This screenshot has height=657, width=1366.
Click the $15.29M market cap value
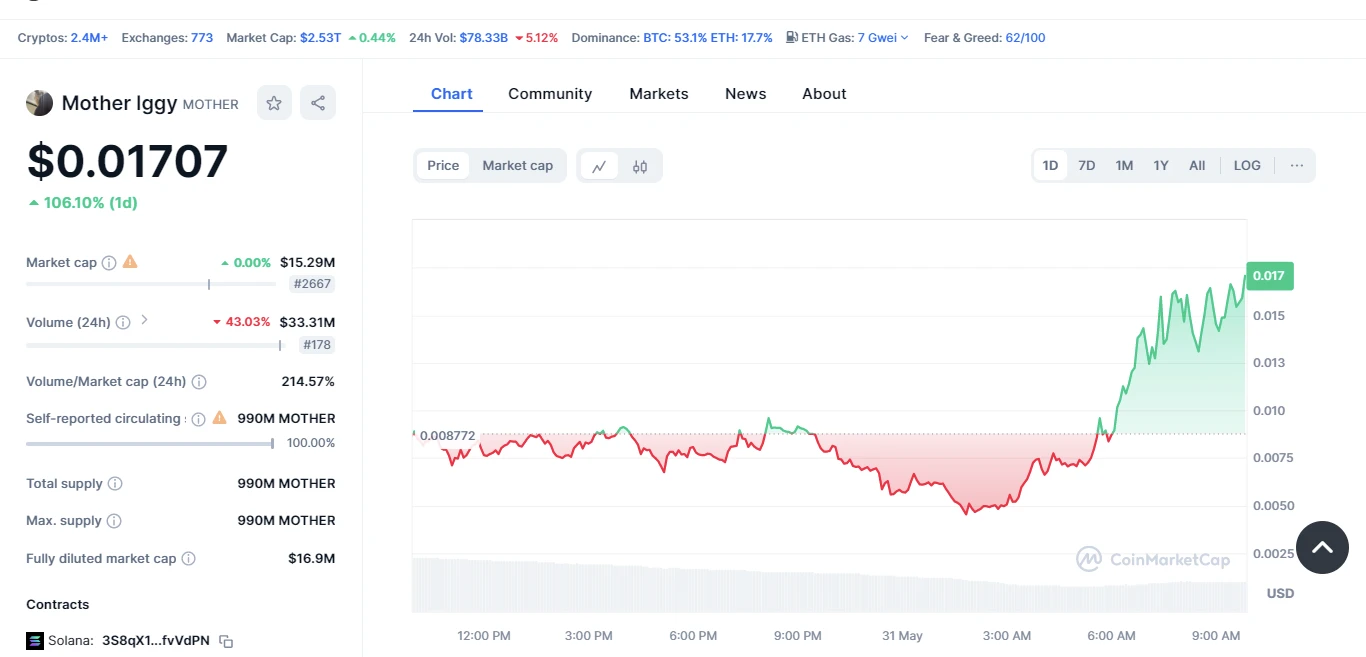(307, 263)
